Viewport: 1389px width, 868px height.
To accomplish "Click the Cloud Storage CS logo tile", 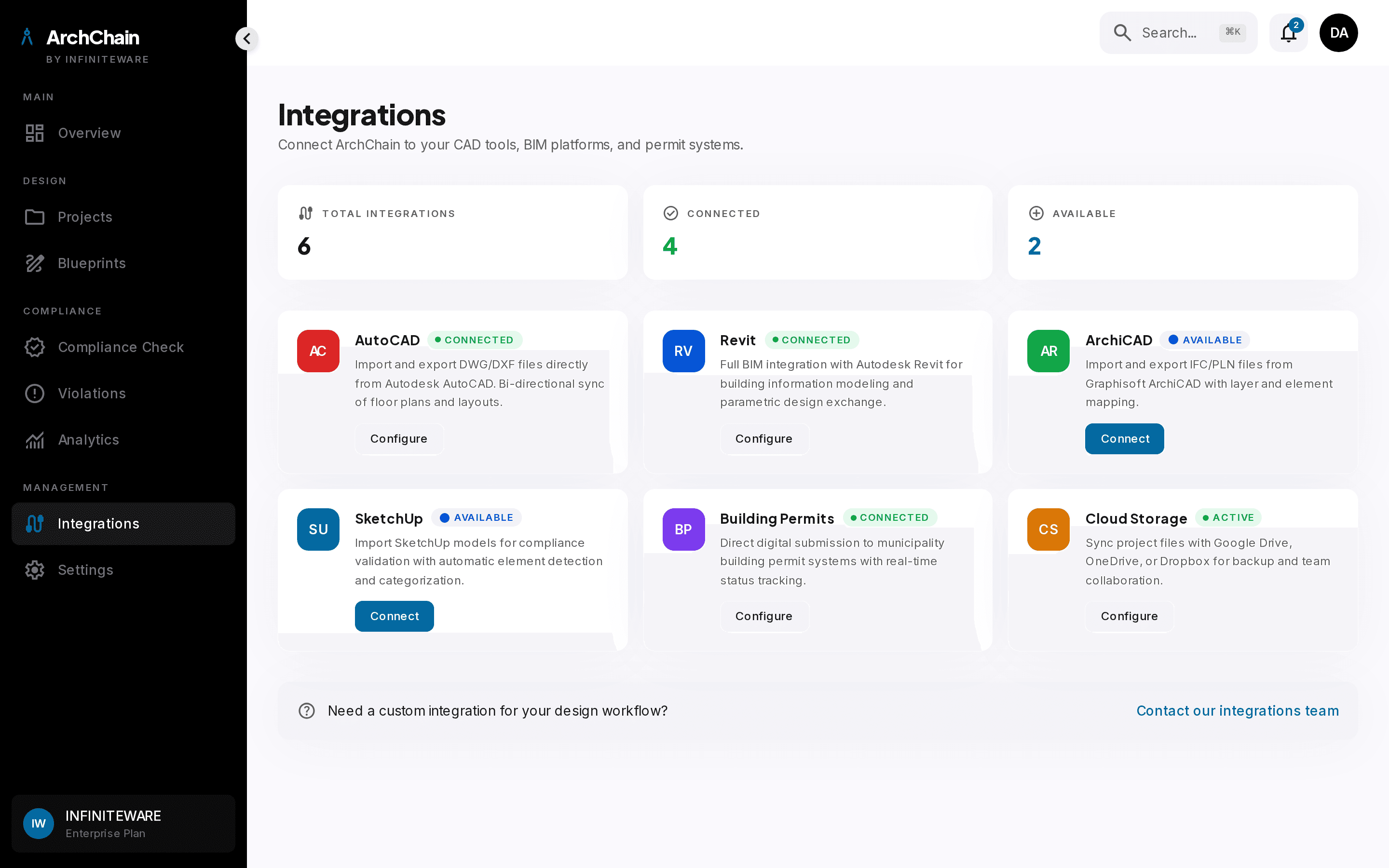I will tap(1048, 529).
